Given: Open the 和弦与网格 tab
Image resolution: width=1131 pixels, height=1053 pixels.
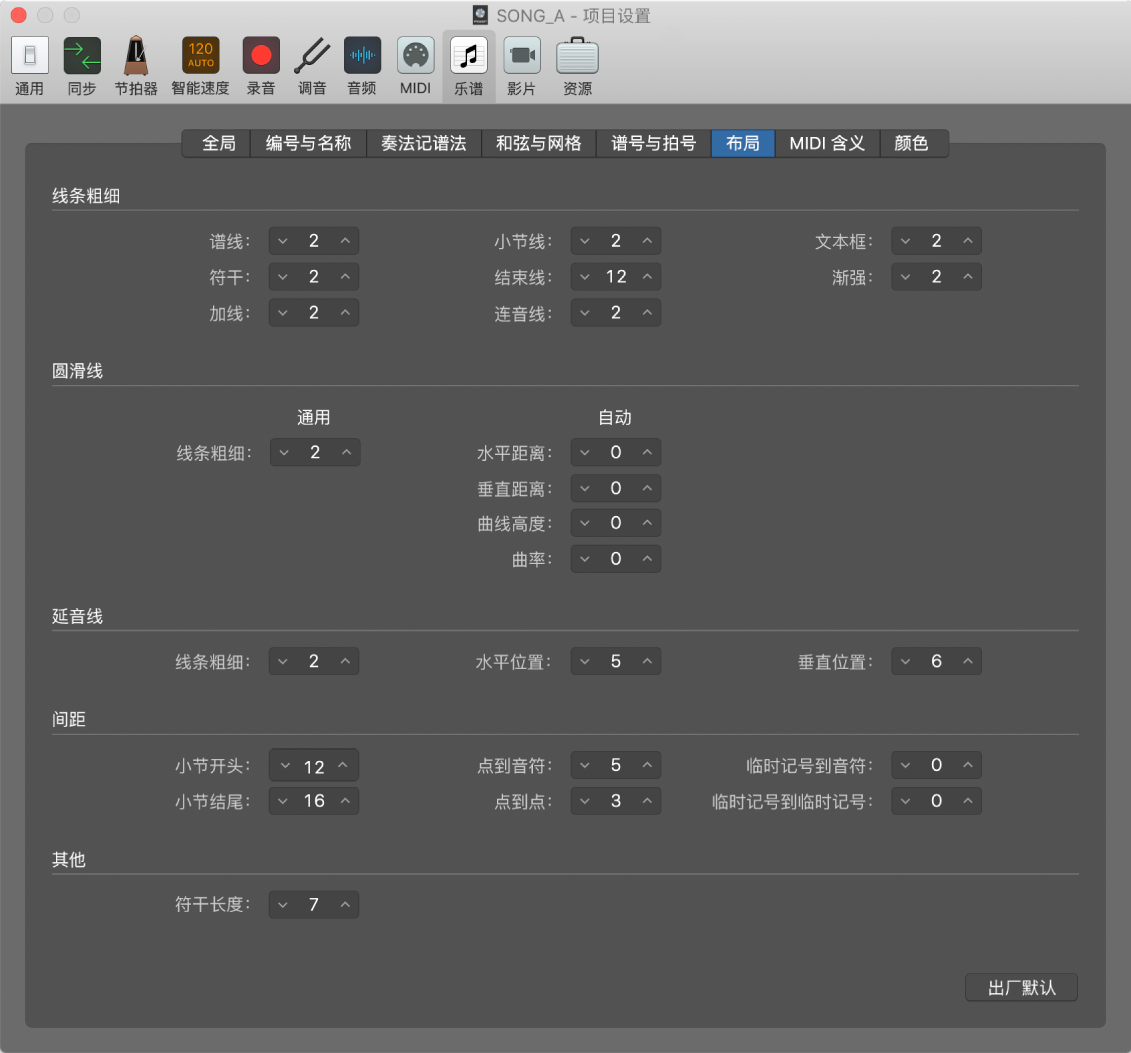Looking at the screenshot, I should pos(539,143).
